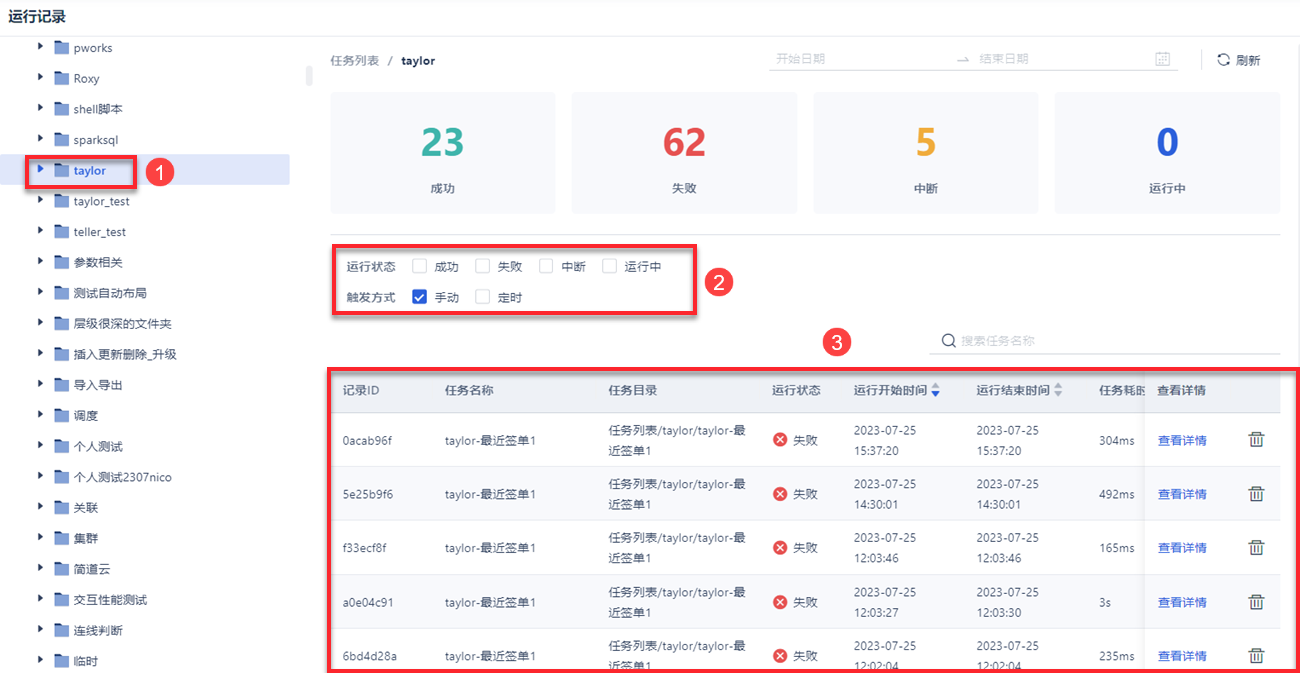The width and height of the screenshot is (1300, 673).
Task: Click the Roxy folder icon
Action: tap(61, 78)
